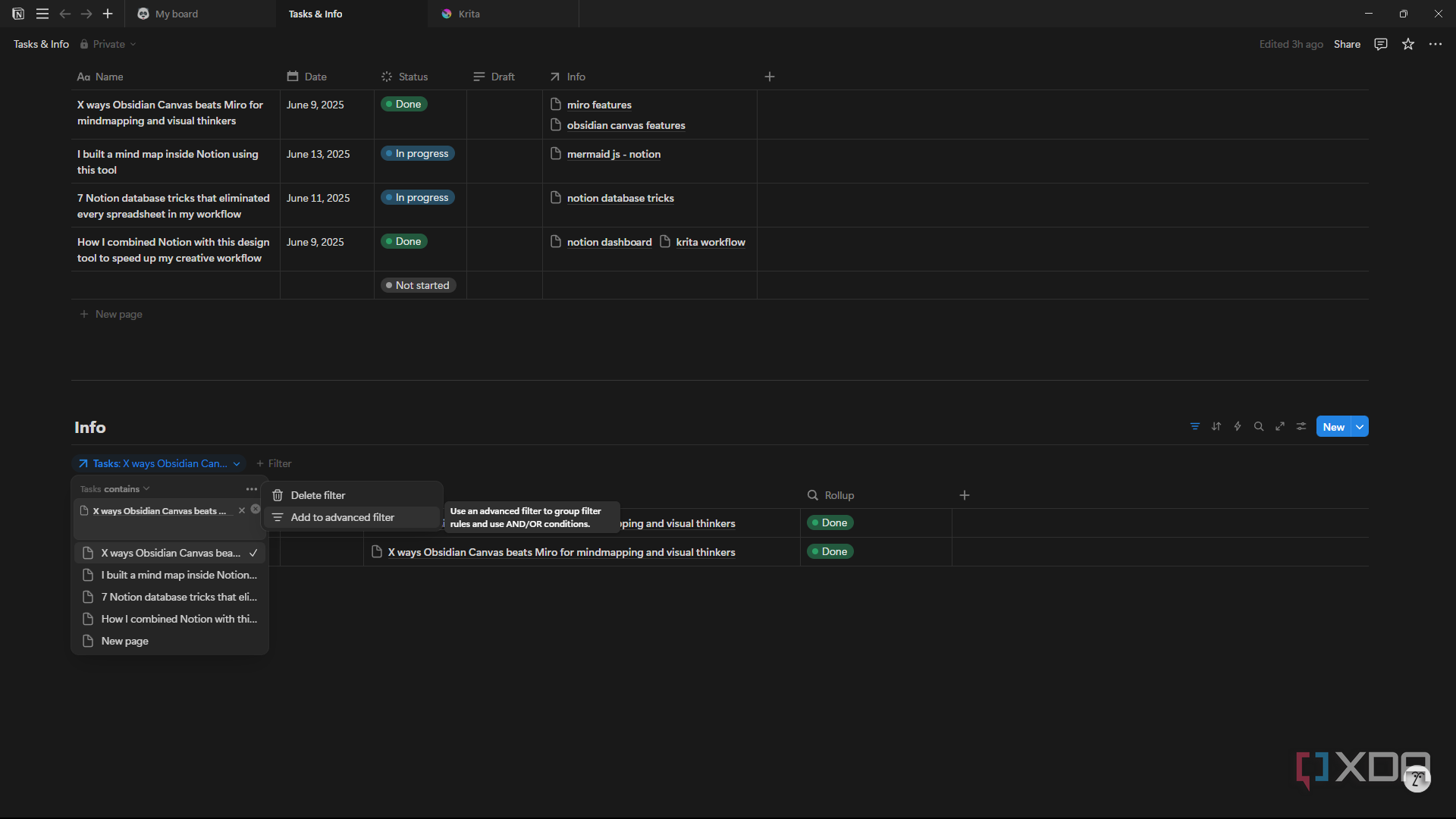Image resolution: width=1456 pixels, height=819 pixels.
Task: Open a new tab with plus icon
Action: (x=108, y=14)
